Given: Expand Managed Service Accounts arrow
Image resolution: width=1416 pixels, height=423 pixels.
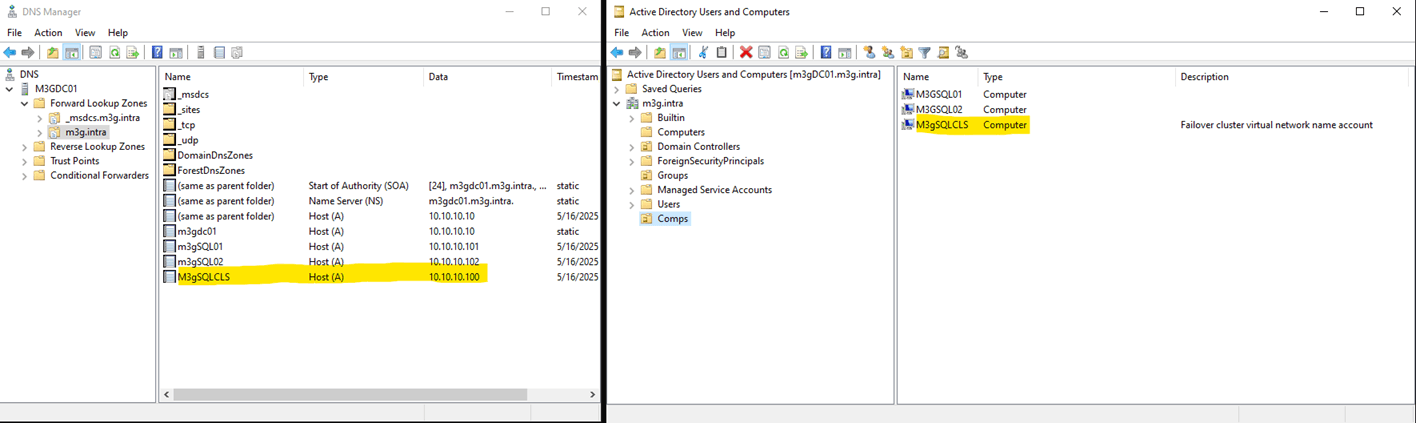Looking at the screenshot, I should (x=632, y=190).
